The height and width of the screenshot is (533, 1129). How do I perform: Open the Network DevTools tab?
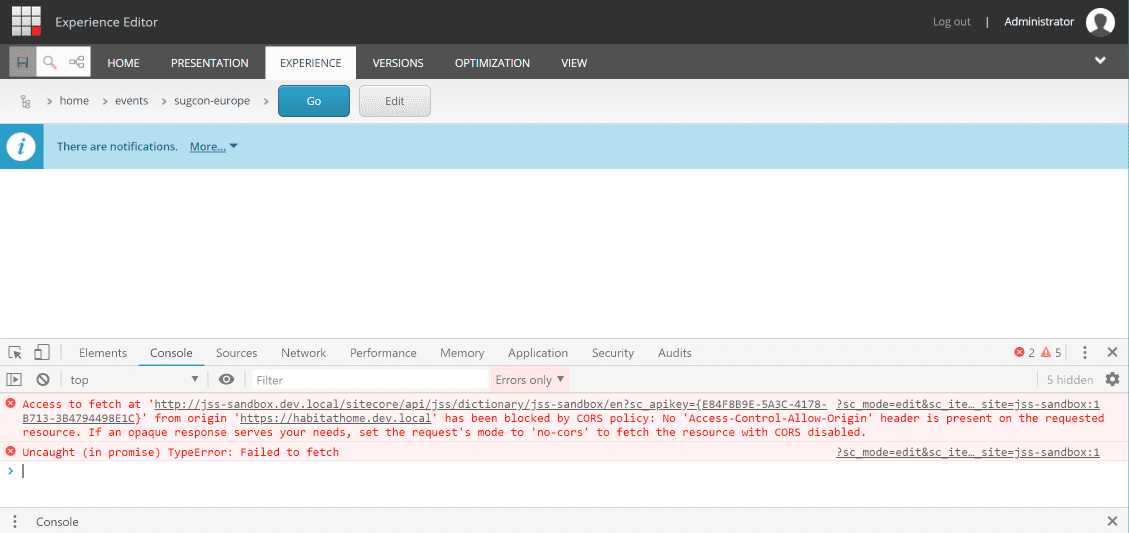click(x=303, y=353)
